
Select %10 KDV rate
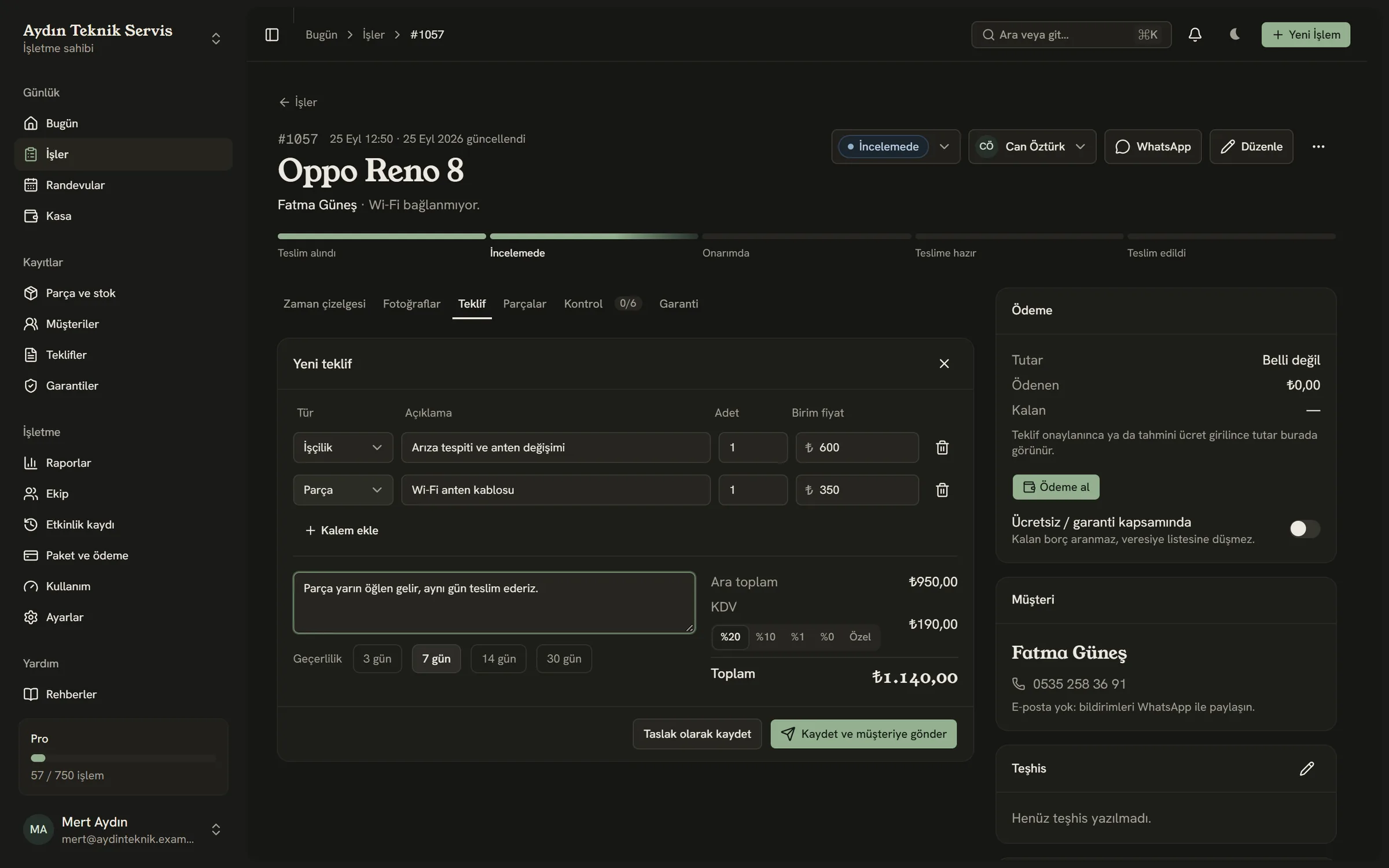pos(765,637)
